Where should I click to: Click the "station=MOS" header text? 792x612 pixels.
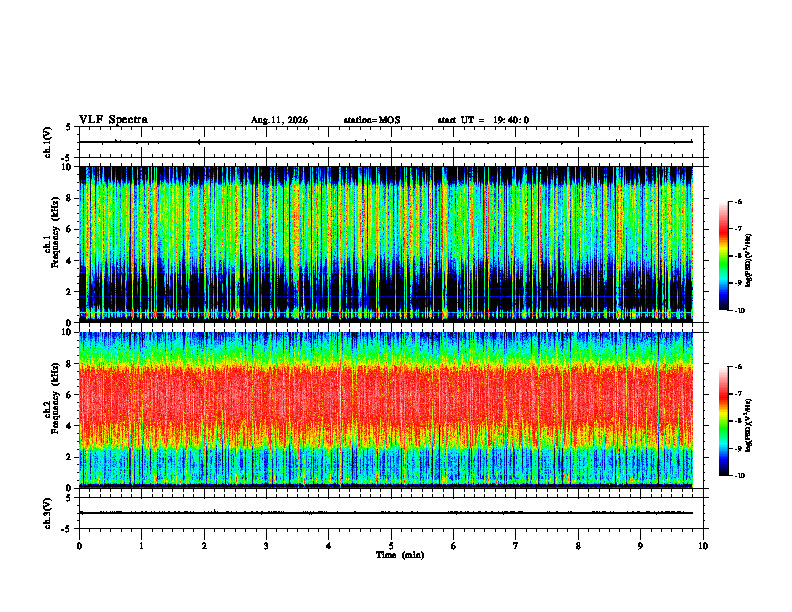(372, 120)
